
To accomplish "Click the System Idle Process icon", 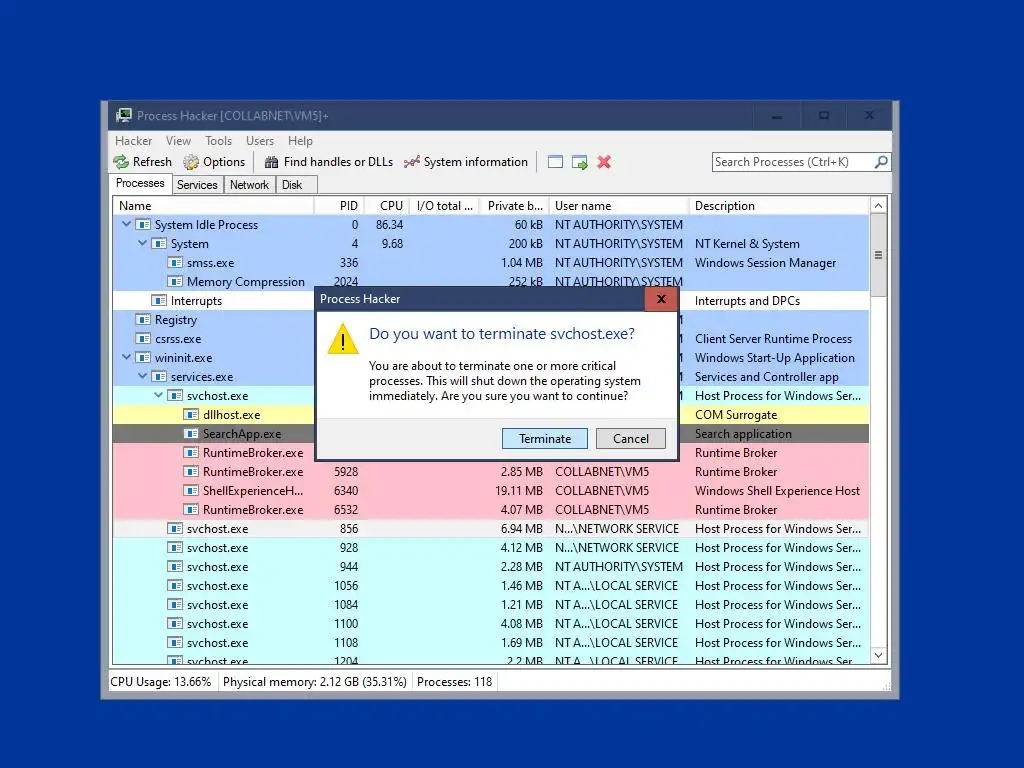I will 143,225.
